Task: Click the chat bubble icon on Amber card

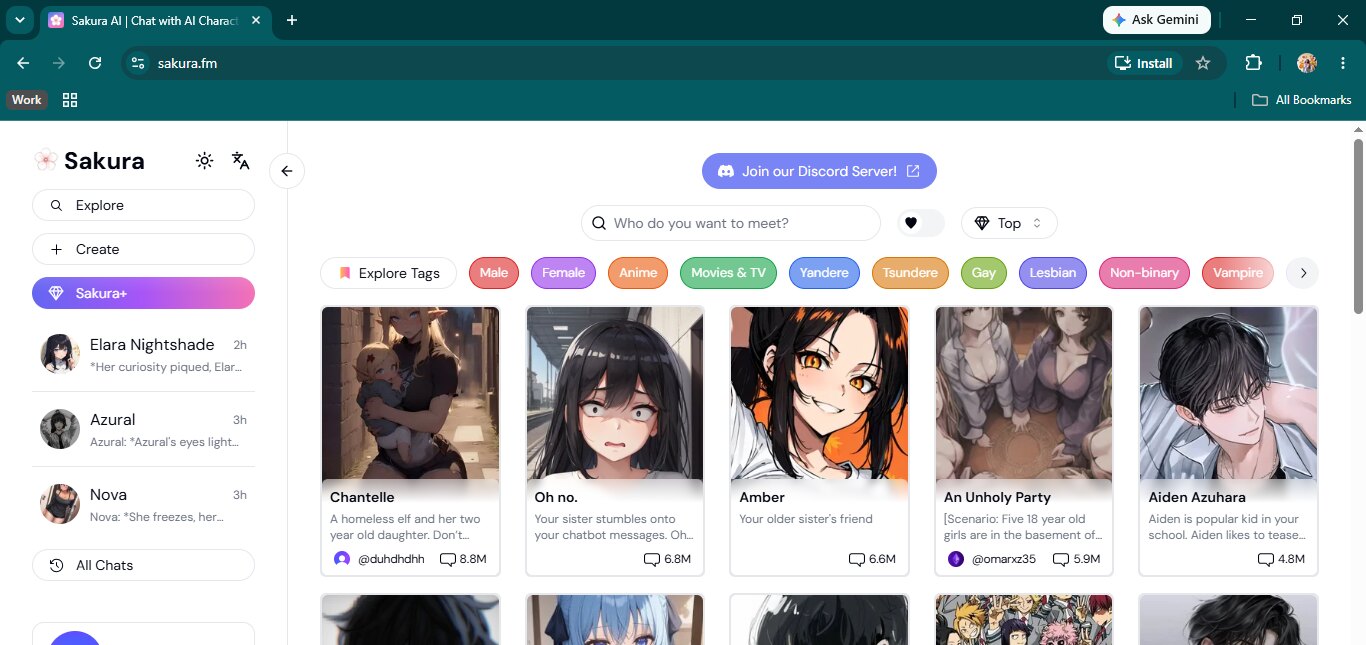Action: pos(857,559)
